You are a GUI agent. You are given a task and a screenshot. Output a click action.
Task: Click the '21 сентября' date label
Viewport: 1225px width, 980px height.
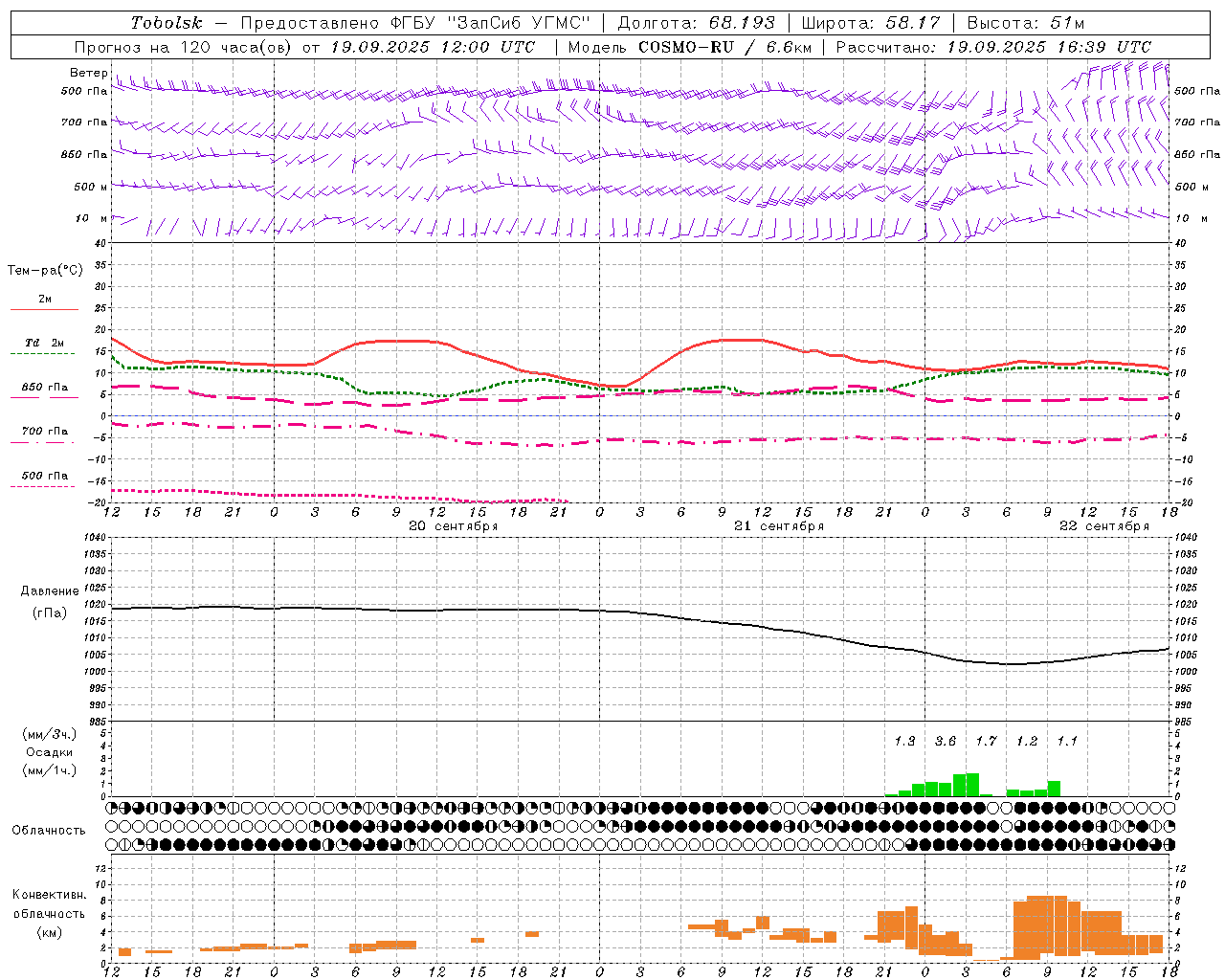click(778, 526)
